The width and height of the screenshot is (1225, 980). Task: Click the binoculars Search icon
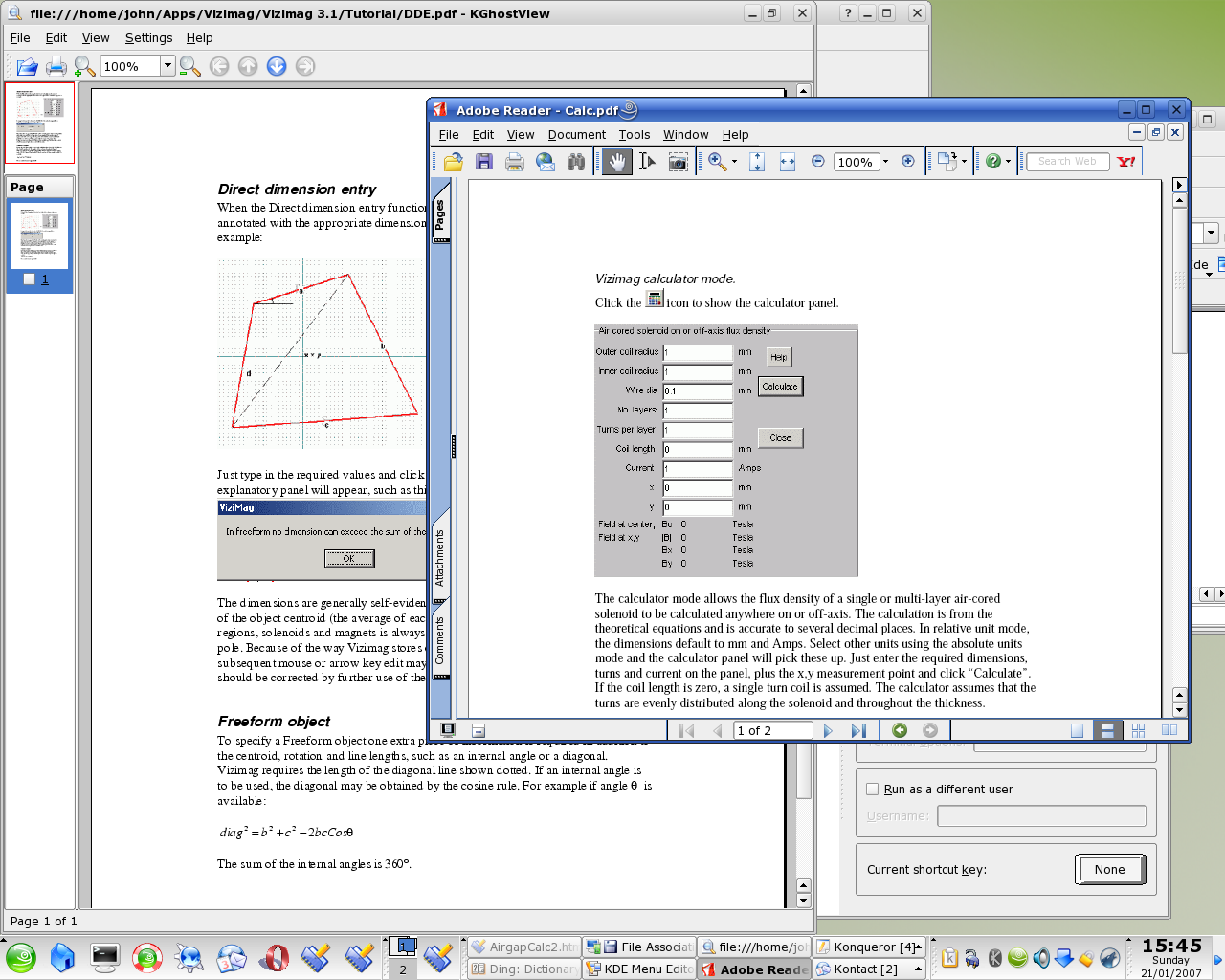[576, 162]
